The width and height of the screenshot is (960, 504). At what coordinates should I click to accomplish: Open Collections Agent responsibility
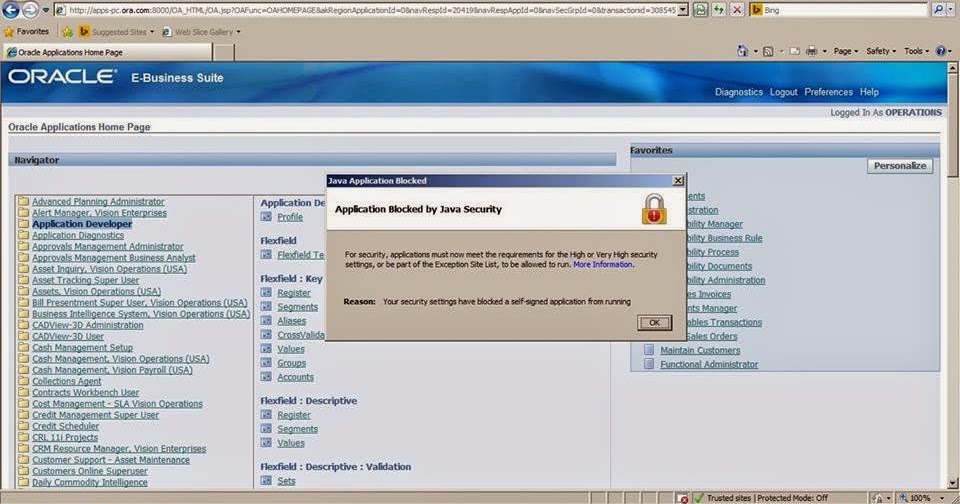[67, 381]
